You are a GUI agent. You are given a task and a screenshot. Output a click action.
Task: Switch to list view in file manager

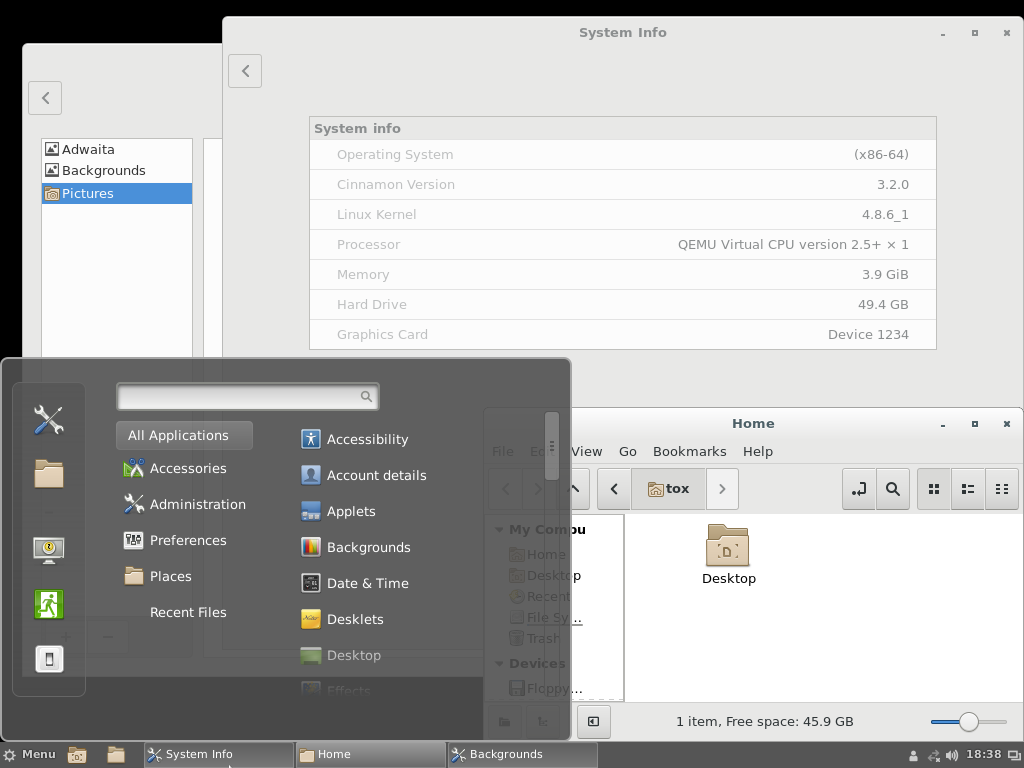coord(968,489)
